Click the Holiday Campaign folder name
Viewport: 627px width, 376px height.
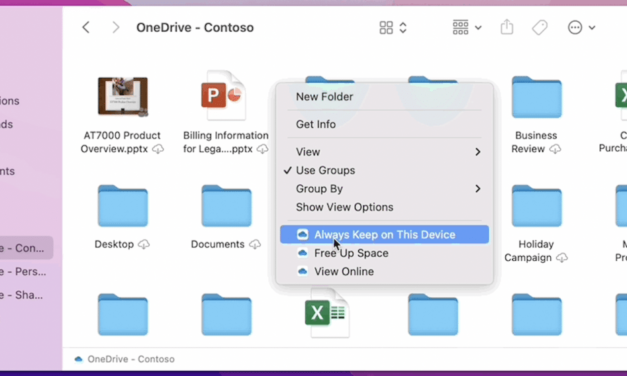[x=536, y=251]
